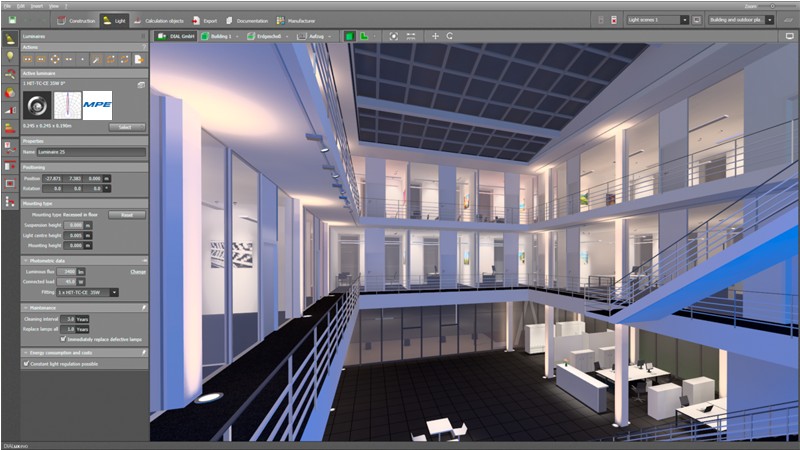Click the green 3D view square icon
Image resolution: width=800 pixels, height=450 pixels.
click(x=350, y=36)
